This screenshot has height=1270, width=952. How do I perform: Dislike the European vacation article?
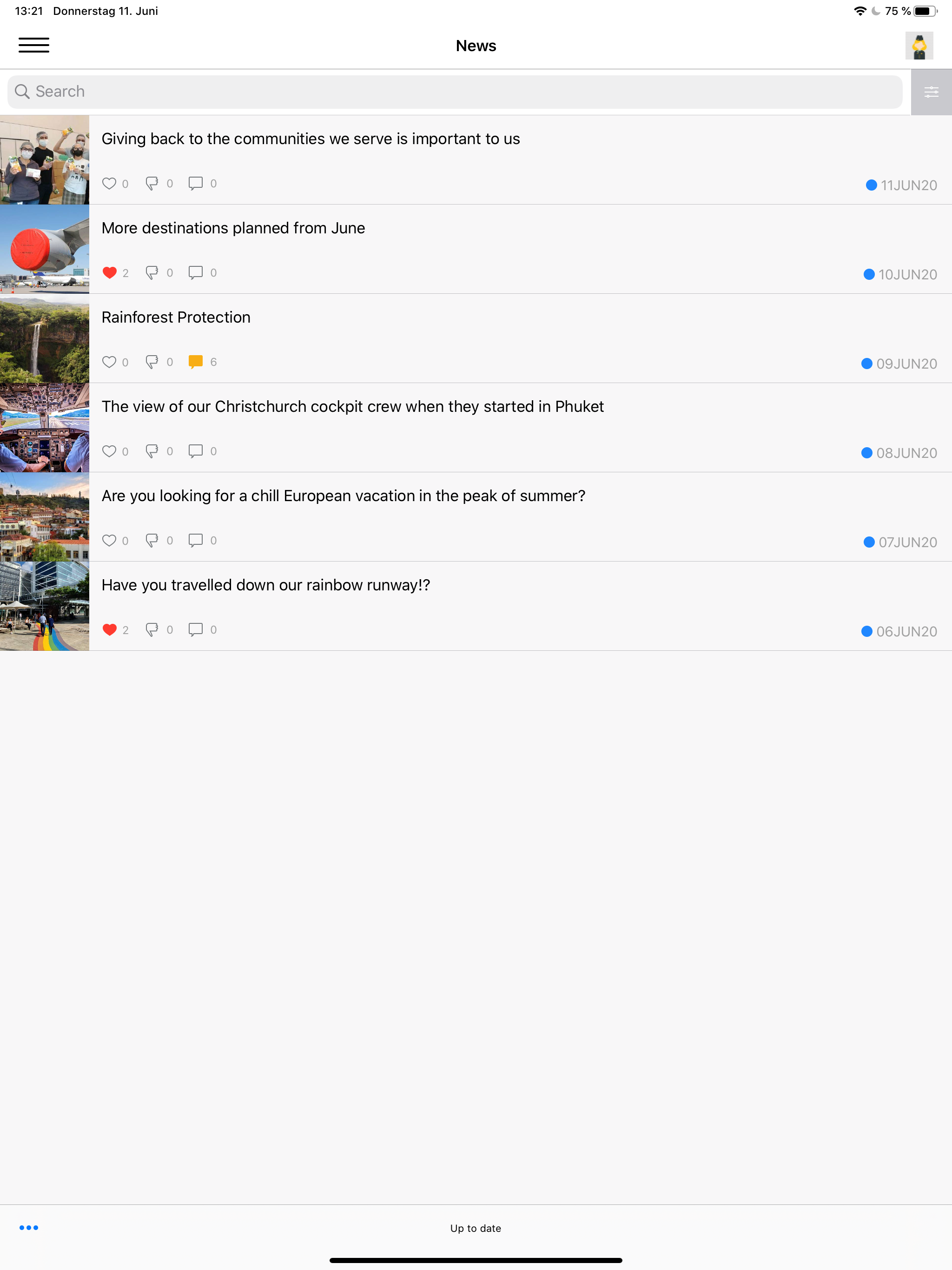pyautogui.click(x=152, y=540)
